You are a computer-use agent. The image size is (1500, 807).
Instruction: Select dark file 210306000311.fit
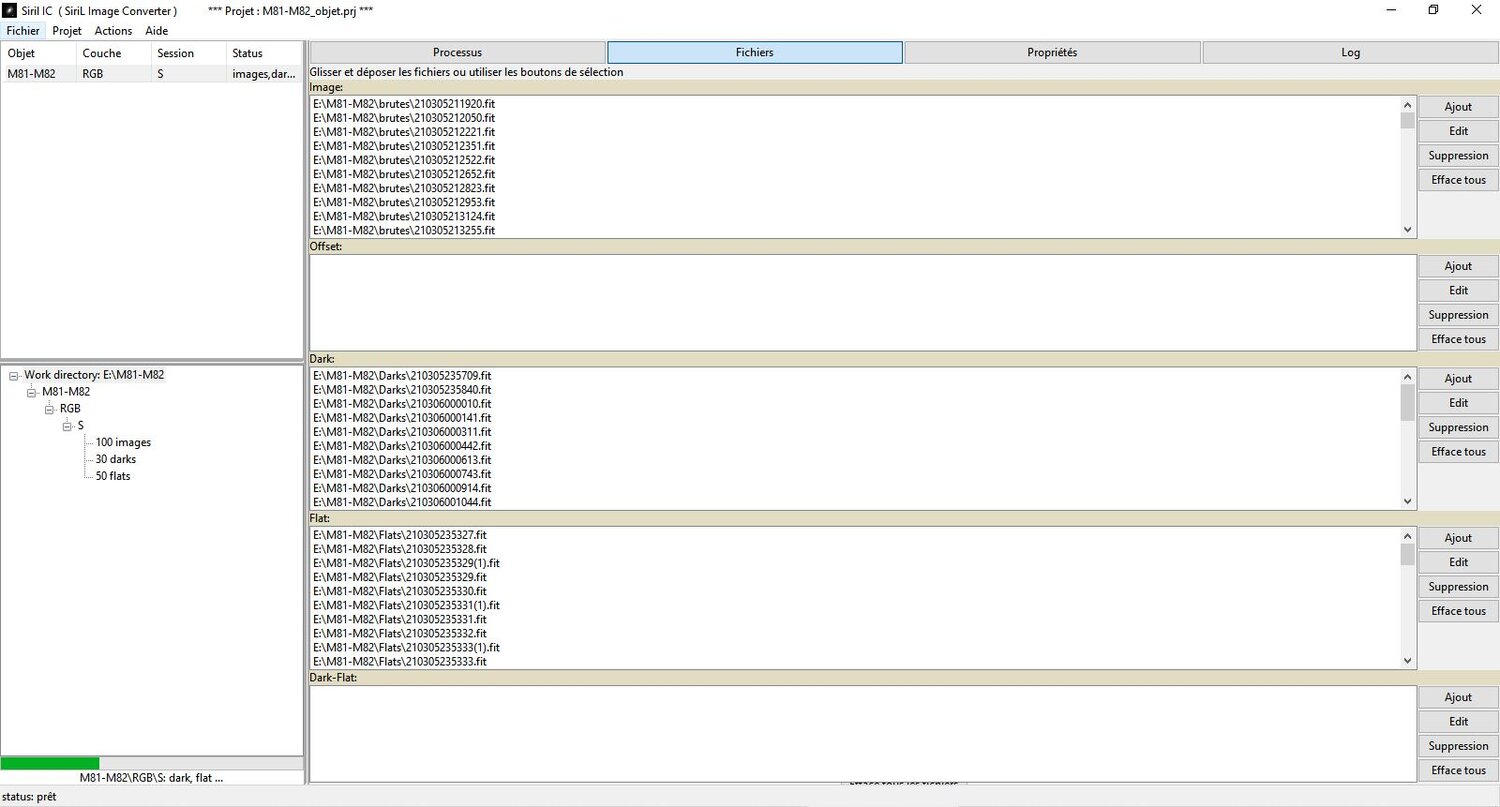tap(402, 432)
